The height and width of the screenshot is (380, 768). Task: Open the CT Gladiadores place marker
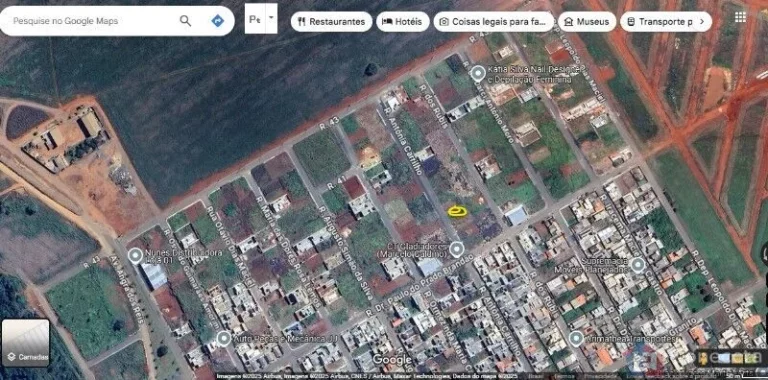click(456, 249)
